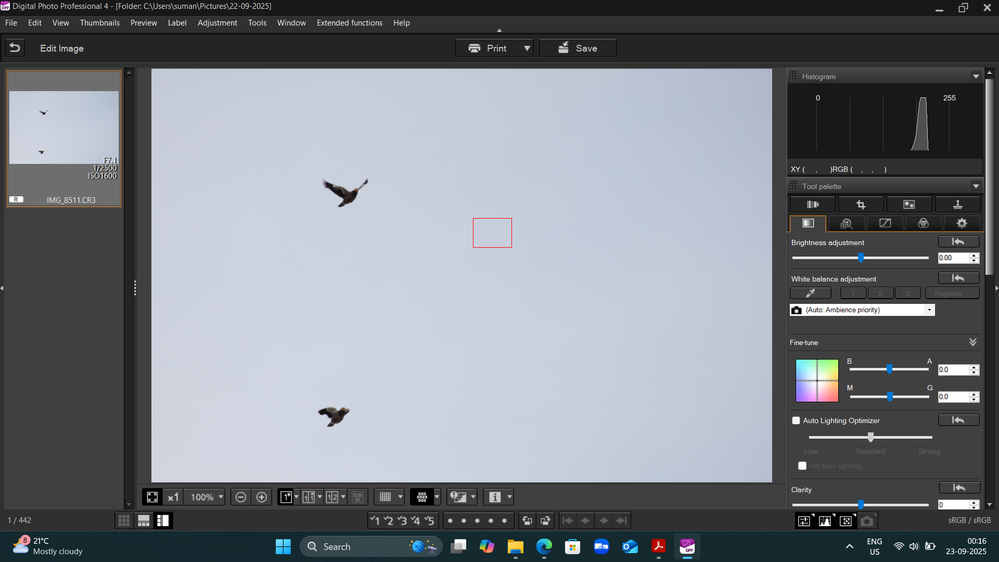
Task: Click the white balance fine-tune color square
Action: click(x=817, y=380)
